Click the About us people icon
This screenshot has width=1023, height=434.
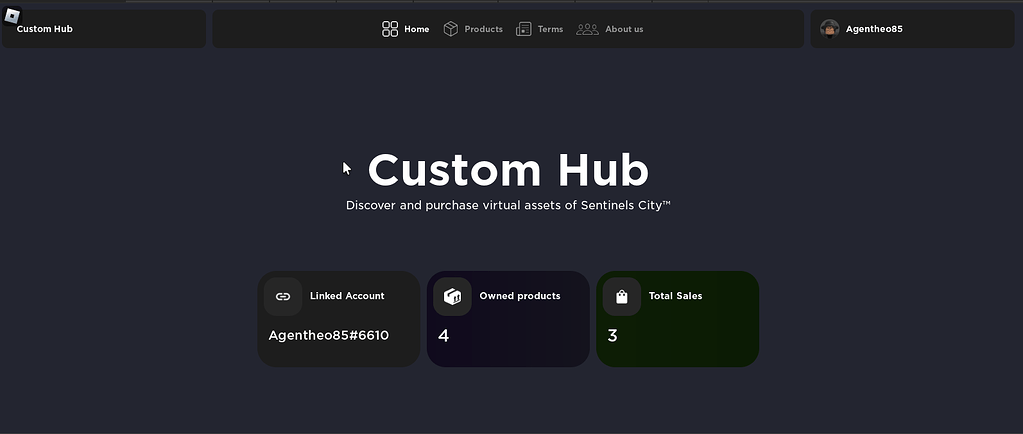point(587,29)
